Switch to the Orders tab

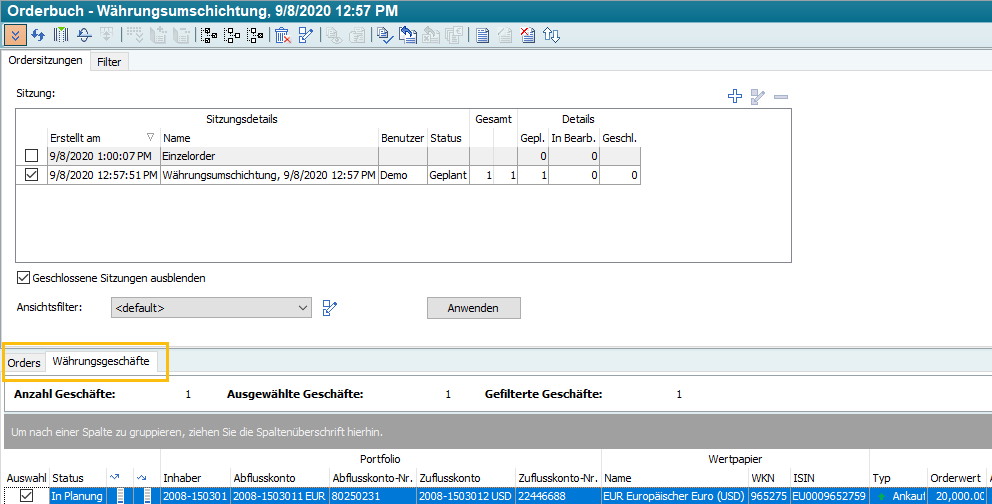[x=24, y=362]
